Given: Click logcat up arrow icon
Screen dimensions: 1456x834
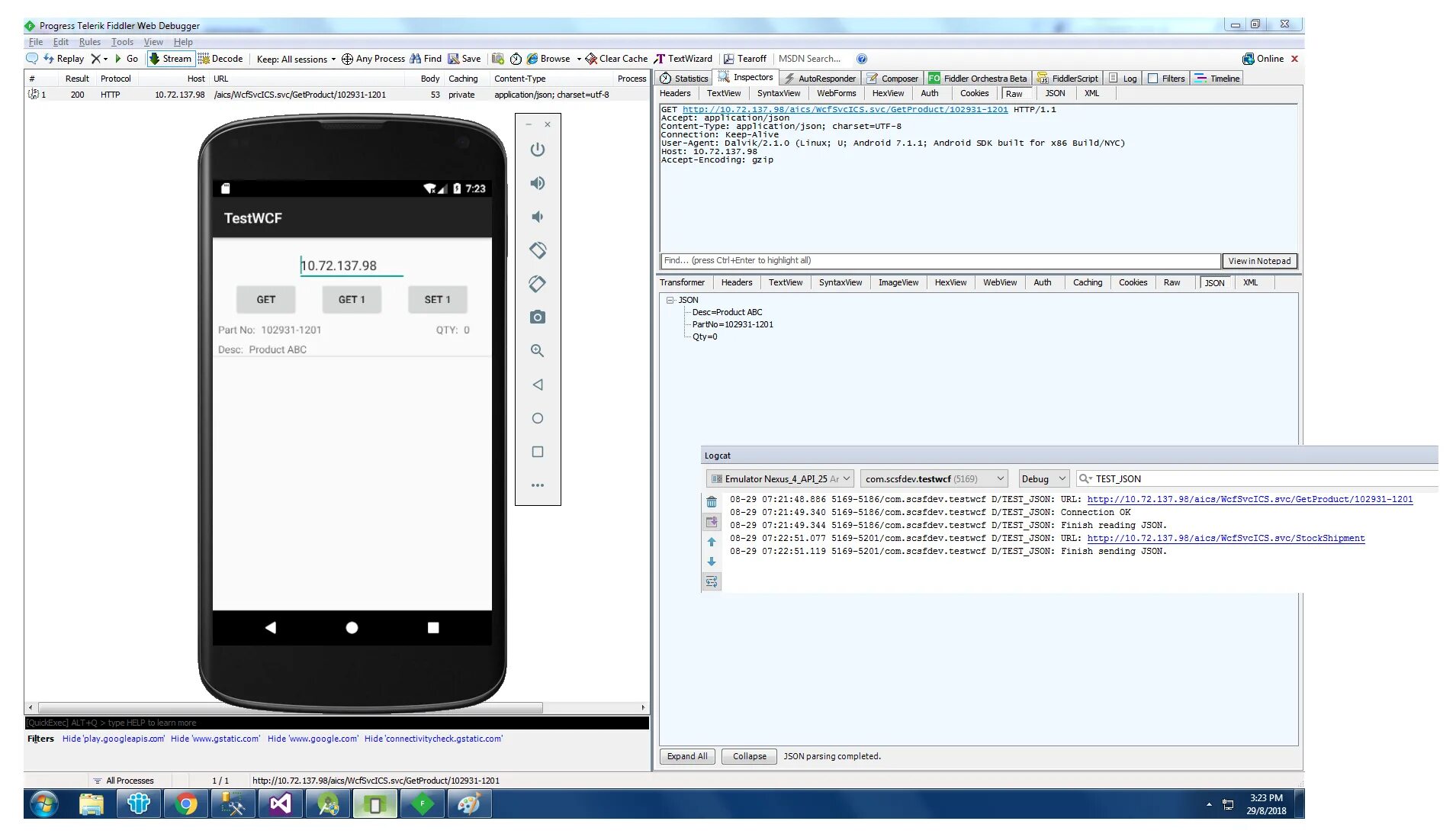Looking at the screenshot, I should [x=712, y=542].
